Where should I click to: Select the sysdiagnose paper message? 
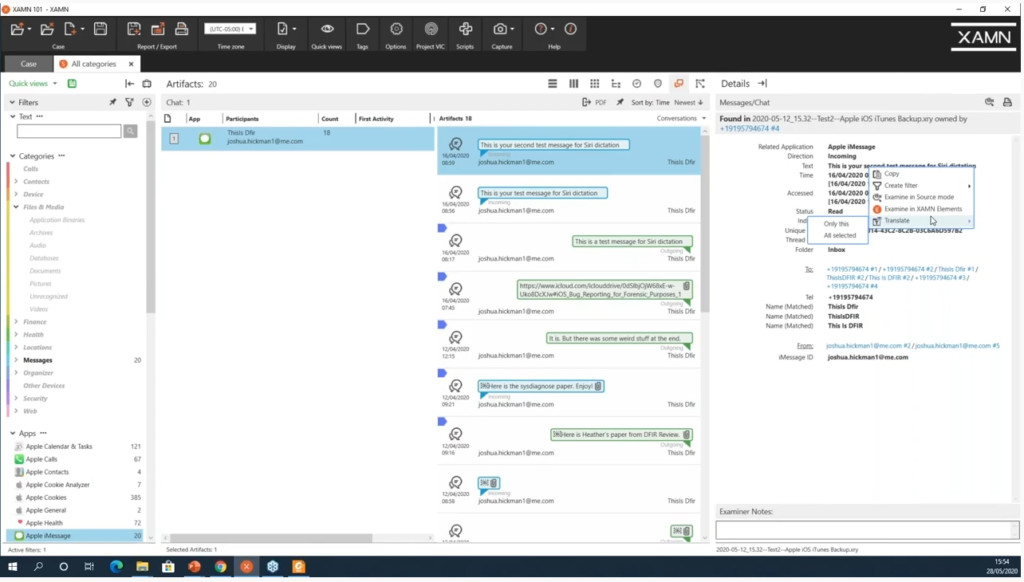pos(540,386)
